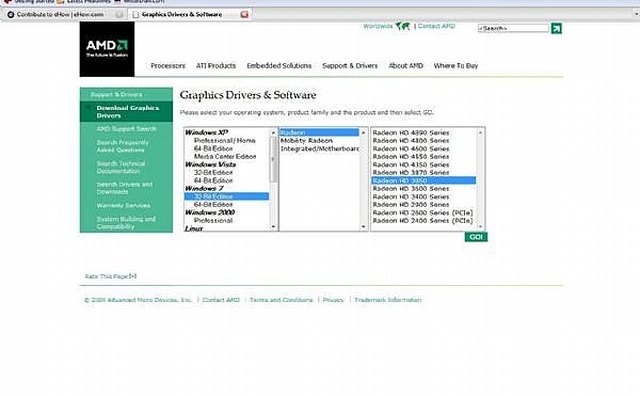Click operating system list scroll down arrow
Image resolution: width=640 pixels, height=396 pixels.
[x=273, y=227]
